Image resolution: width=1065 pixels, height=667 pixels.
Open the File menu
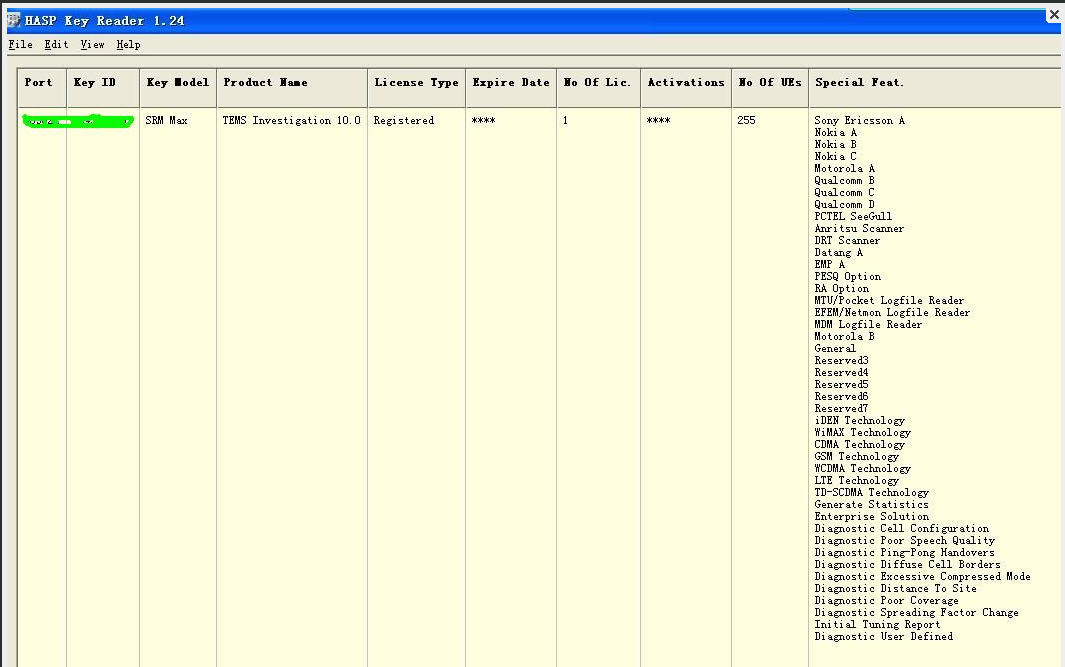click(x=20, y=45)
